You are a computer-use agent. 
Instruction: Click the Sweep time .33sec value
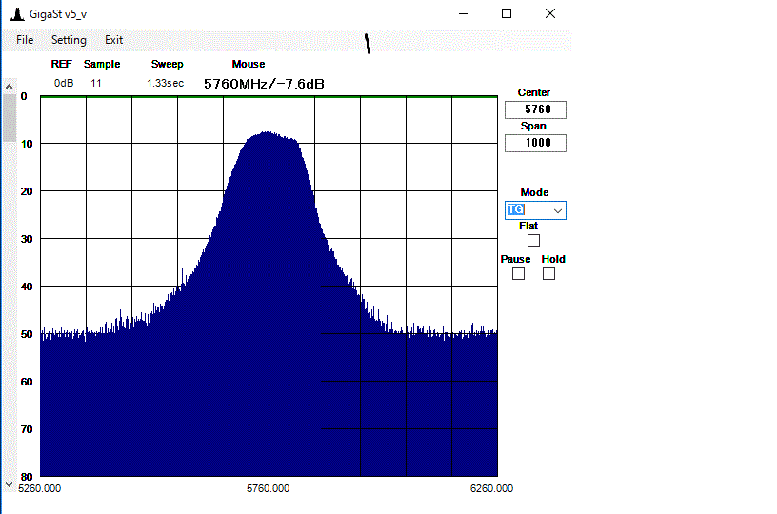(166, 83)
